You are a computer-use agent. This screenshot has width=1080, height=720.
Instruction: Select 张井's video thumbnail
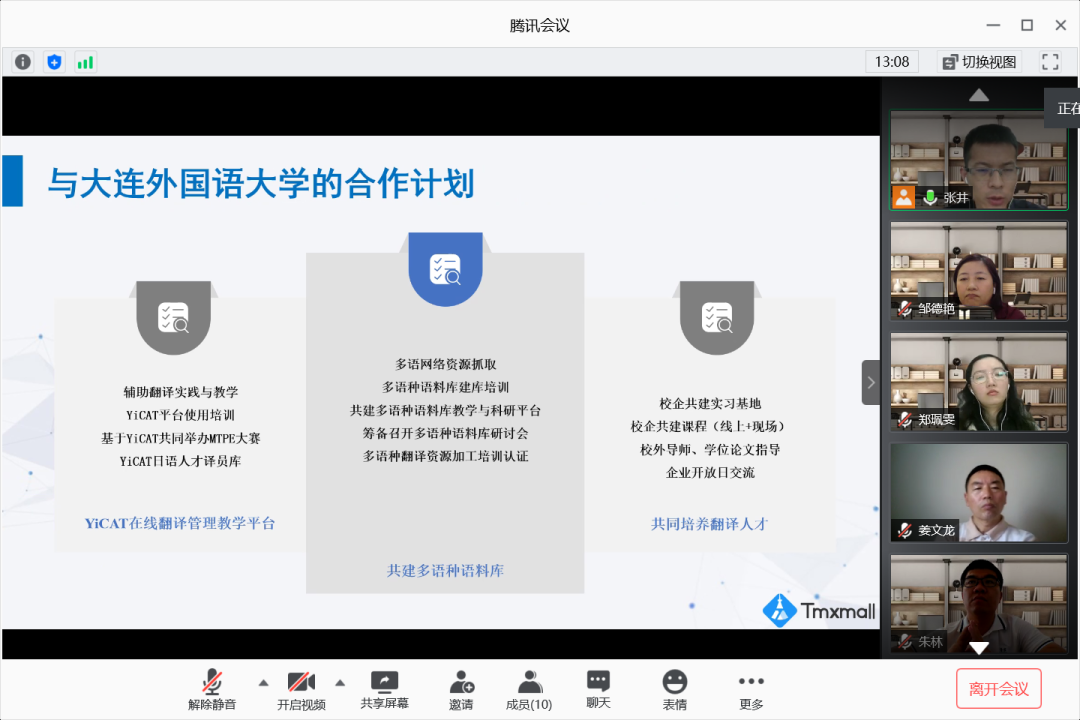[979, 160]
